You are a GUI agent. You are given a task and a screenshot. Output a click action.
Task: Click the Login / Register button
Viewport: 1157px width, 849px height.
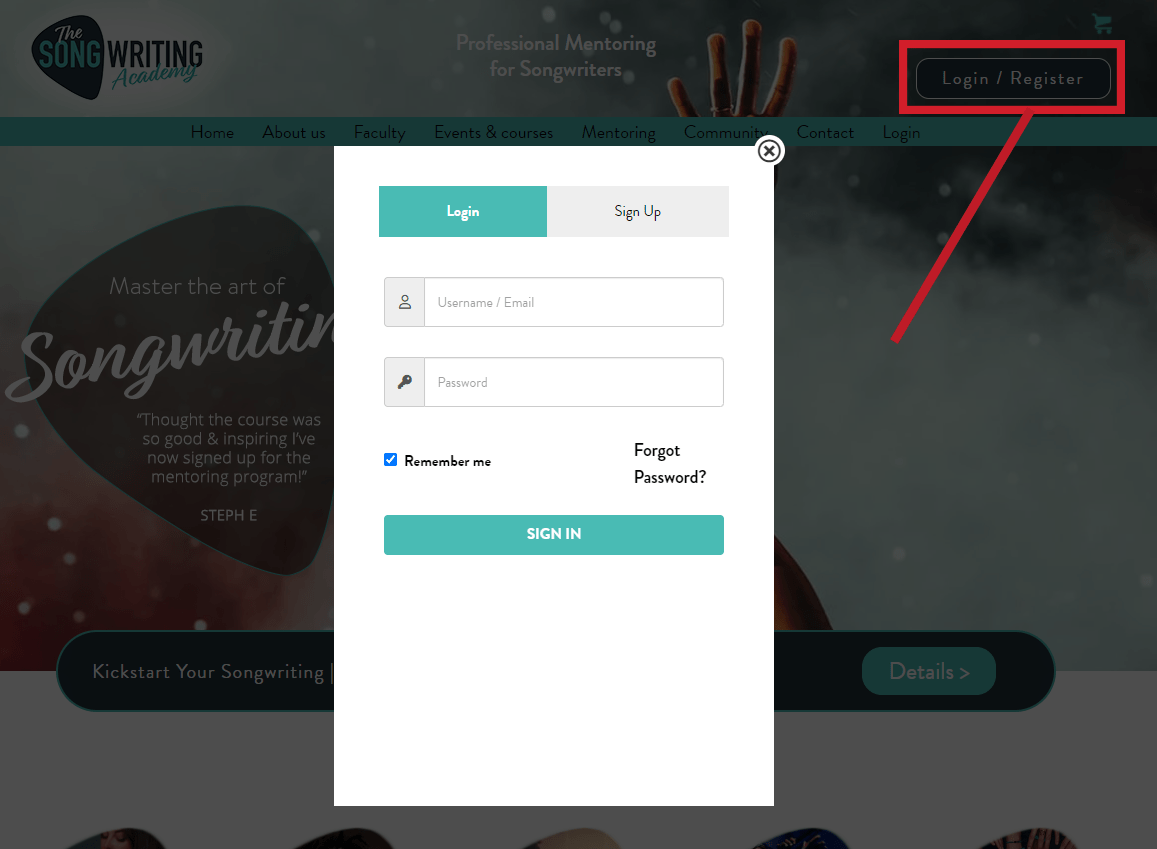point(1013,78)
